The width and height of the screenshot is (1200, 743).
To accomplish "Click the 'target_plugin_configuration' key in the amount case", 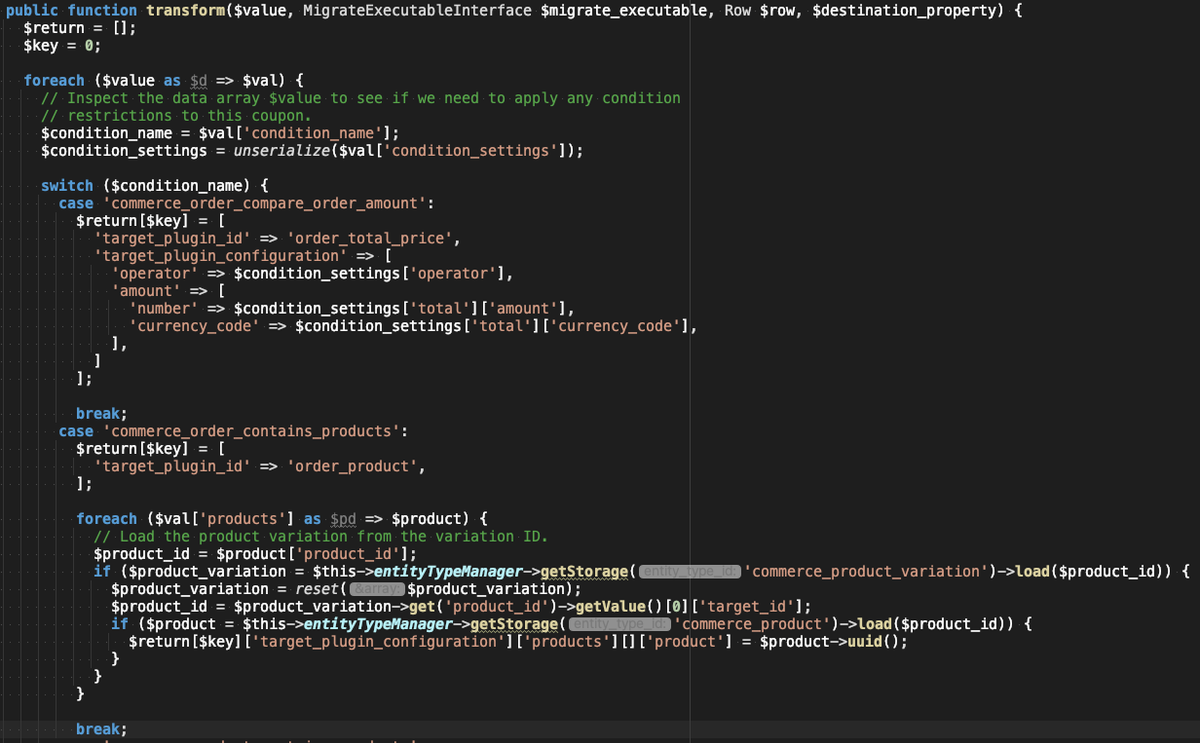I will pos(220,256).
